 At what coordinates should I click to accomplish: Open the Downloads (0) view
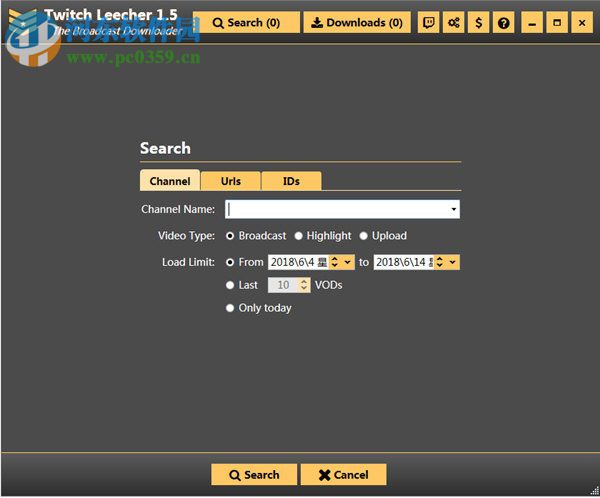pos(357,23)
